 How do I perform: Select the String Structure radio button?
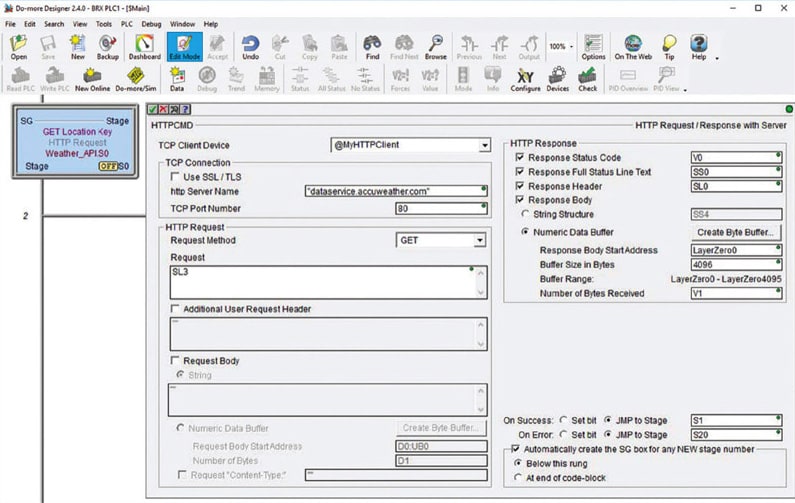click(x=526, y=214)
